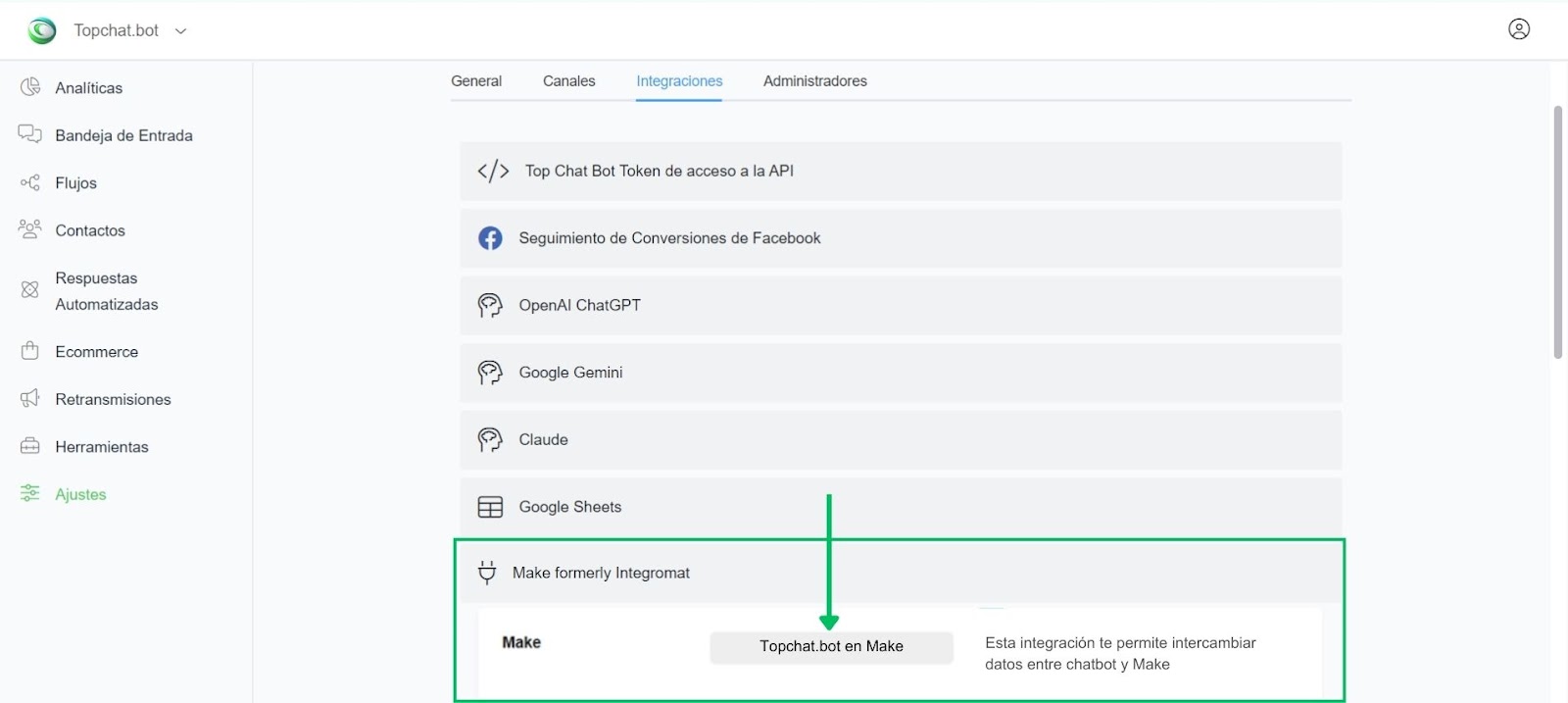Screen dimensions: 1568x703
Task: Click the Ecommerce shopping bag icon
Action: pyautogui.click(x=30, y=350)
